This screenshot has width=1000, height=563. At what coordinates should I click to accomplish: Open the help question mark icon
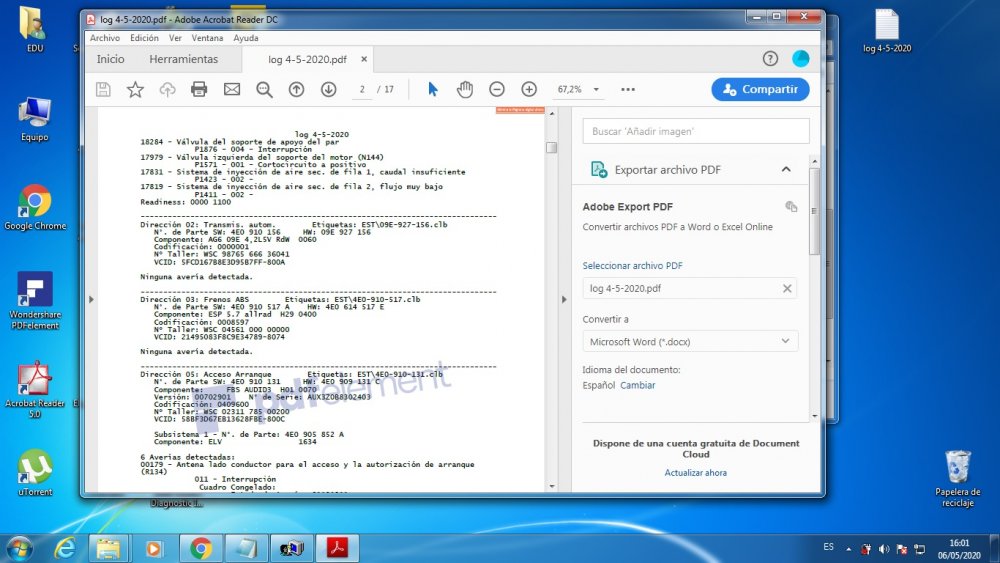coord(770,59)
